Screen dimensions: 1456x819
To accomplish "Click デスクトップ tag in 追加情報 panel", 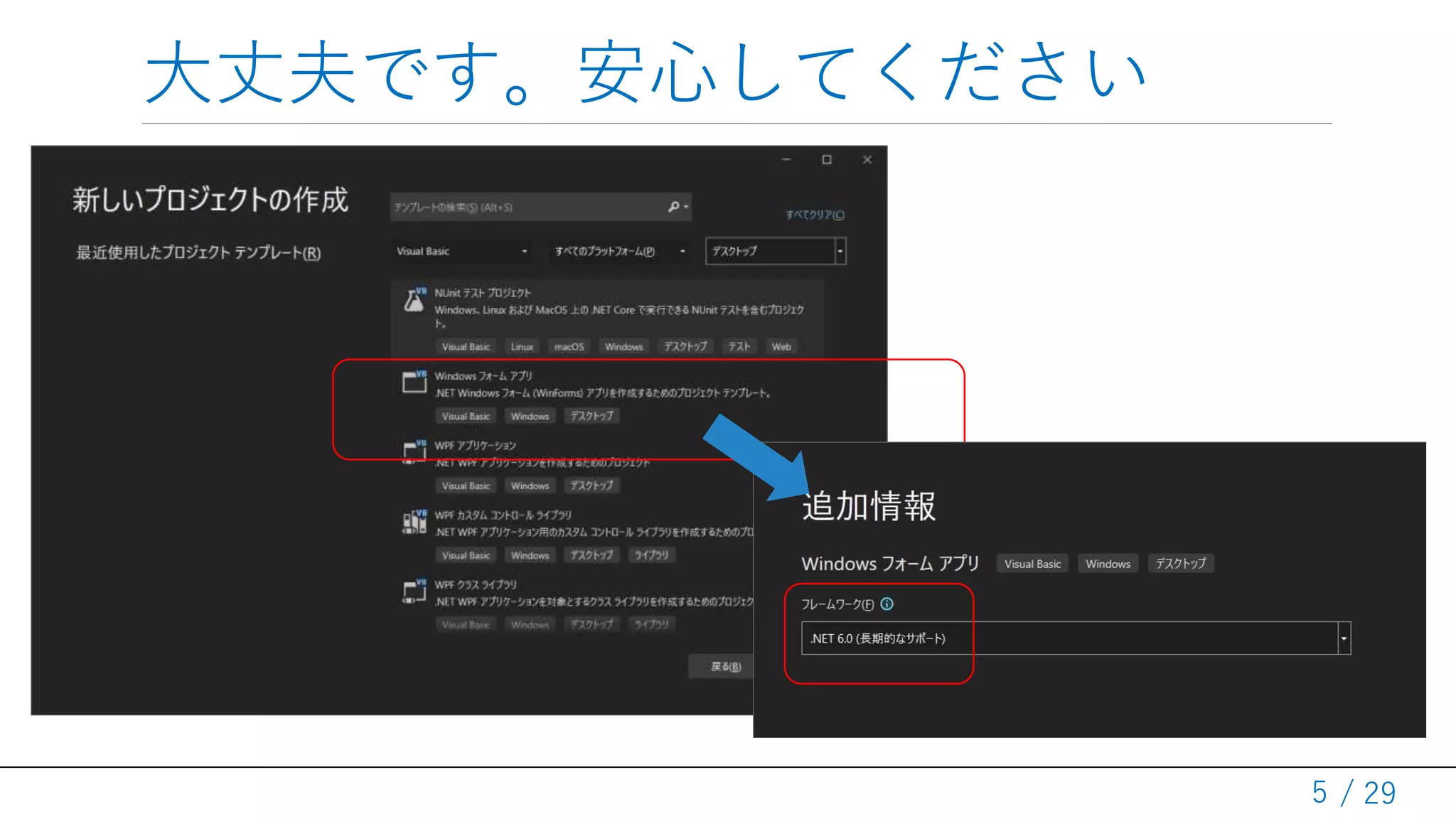I will [x=1181, y=564].
